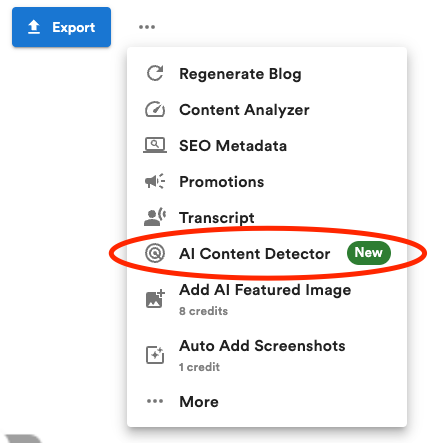Click the Content Analyzer gauge icon

[x=155, y=110]
